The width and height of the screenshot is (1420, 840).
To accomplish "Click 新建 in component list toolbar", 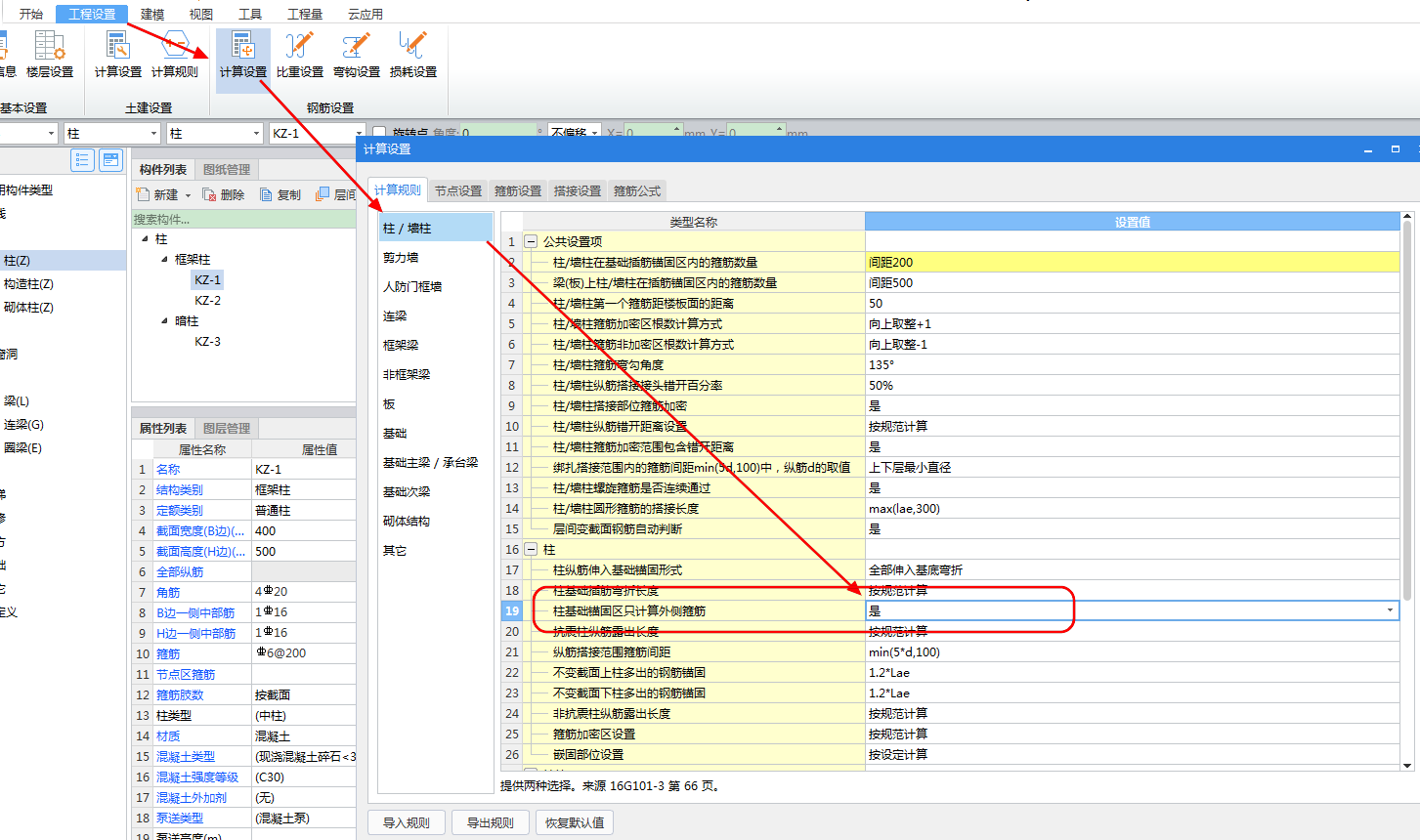I will 158,194.
